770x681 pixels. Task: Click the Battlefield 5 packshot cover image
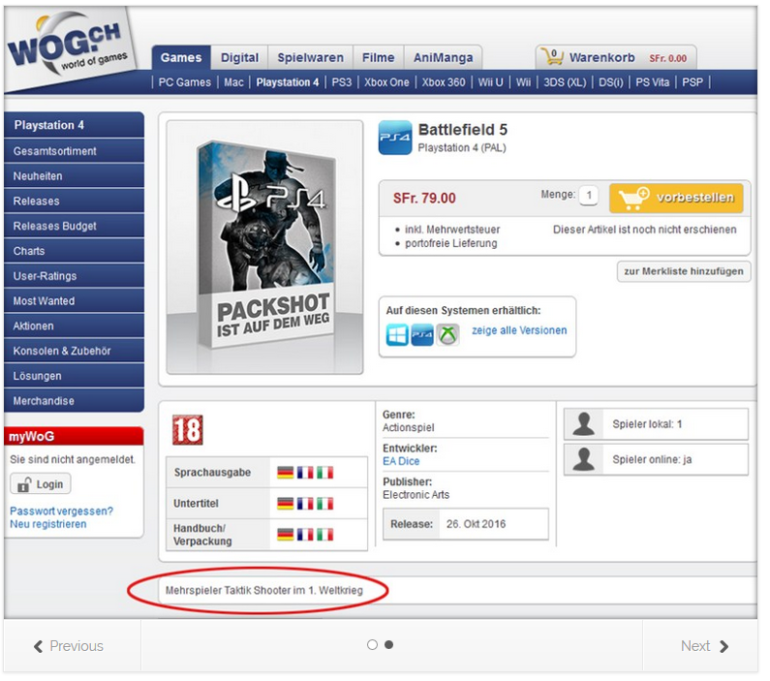[x=265, y=247]
